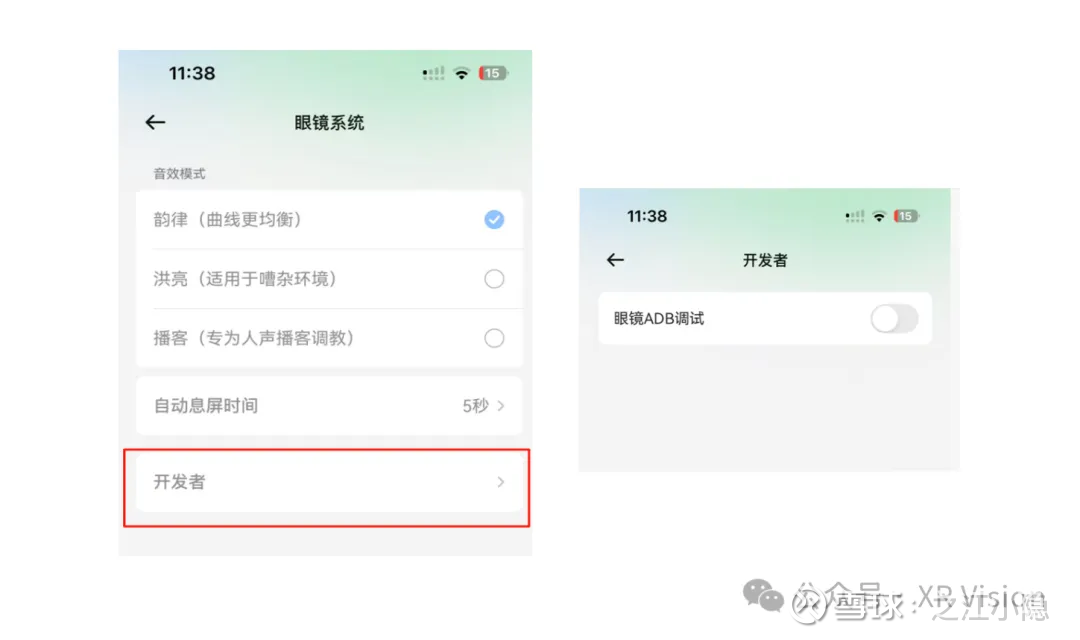Open the 自动息屏时间 chevron
The height and width of the screenshot is (640, 1080).
(x=501, y=406)
